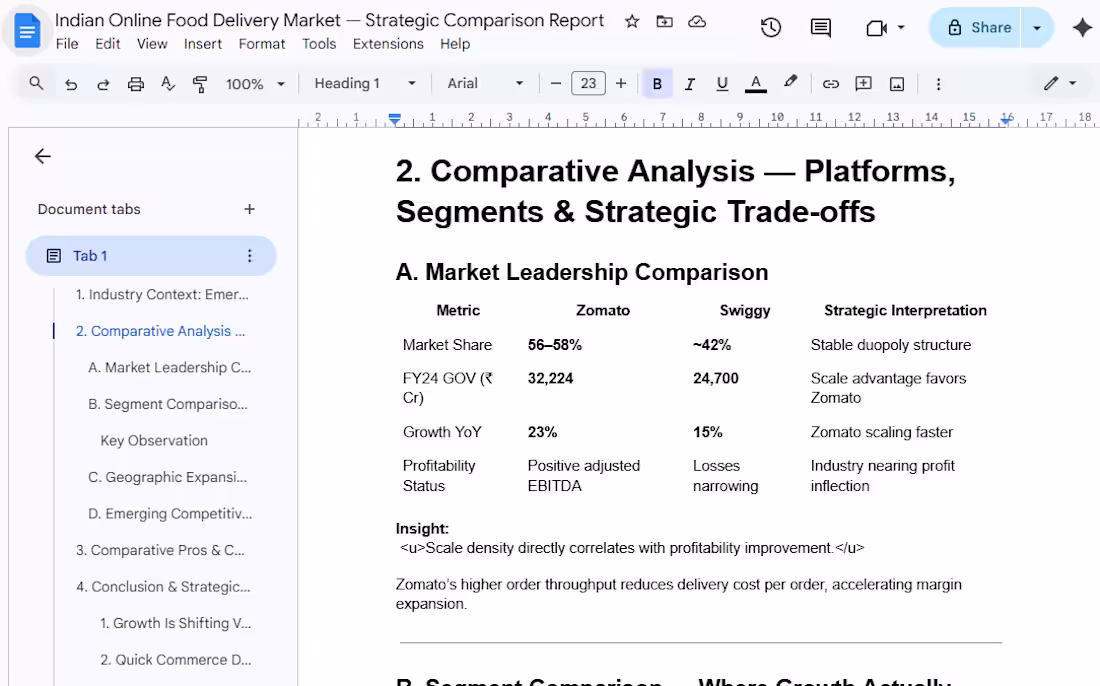This screenshot has height=686, width=1100.
Task: Open Tab 1 options menu
Action: [249, 256]
